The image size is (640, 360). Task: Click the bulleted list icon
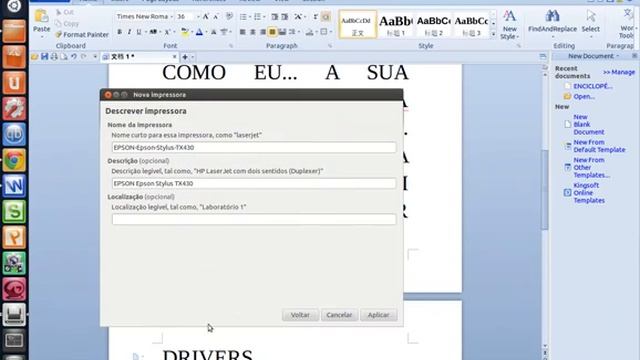click(243, 17)
